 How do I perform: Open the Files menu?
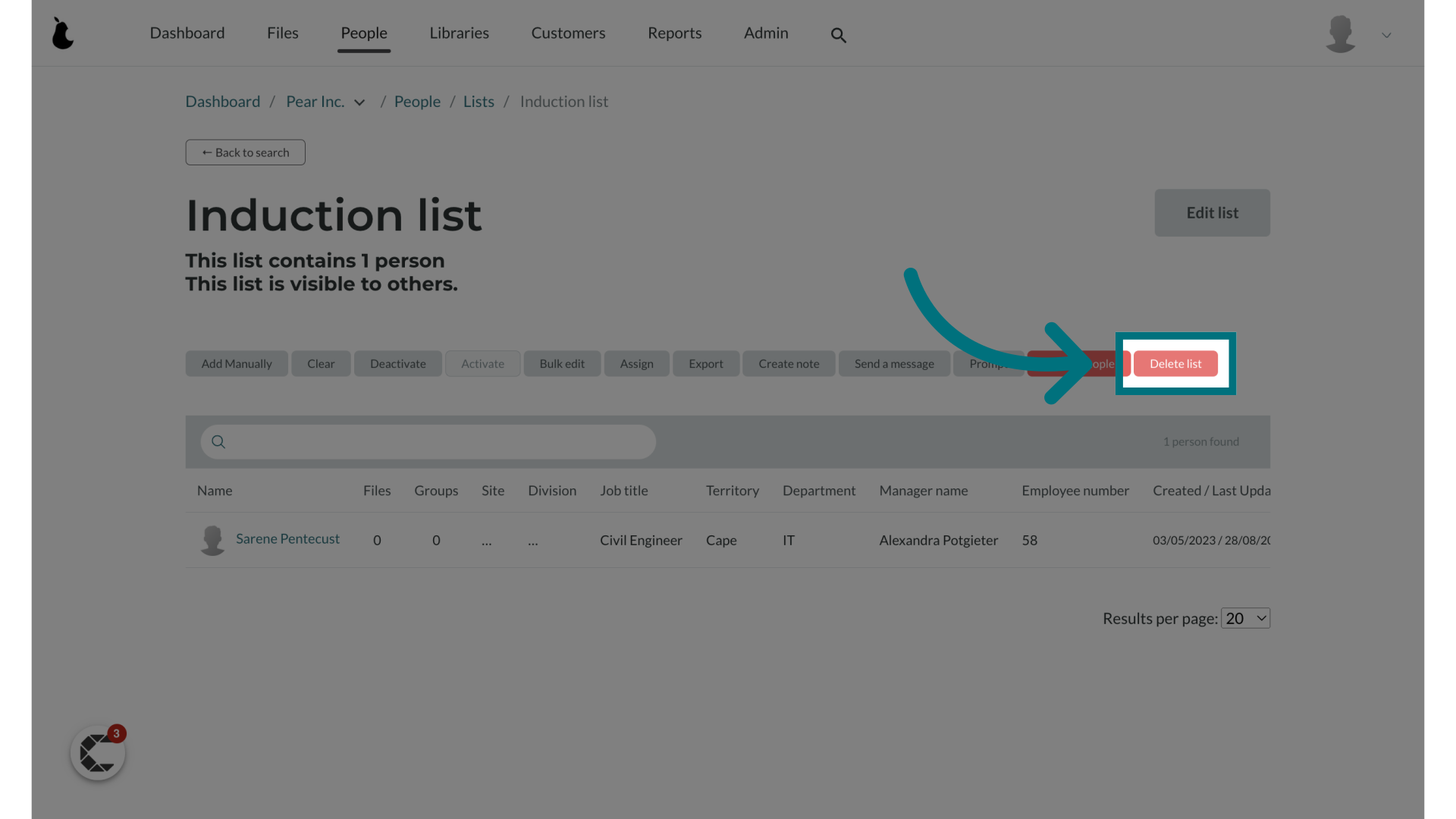click(283, 33)
